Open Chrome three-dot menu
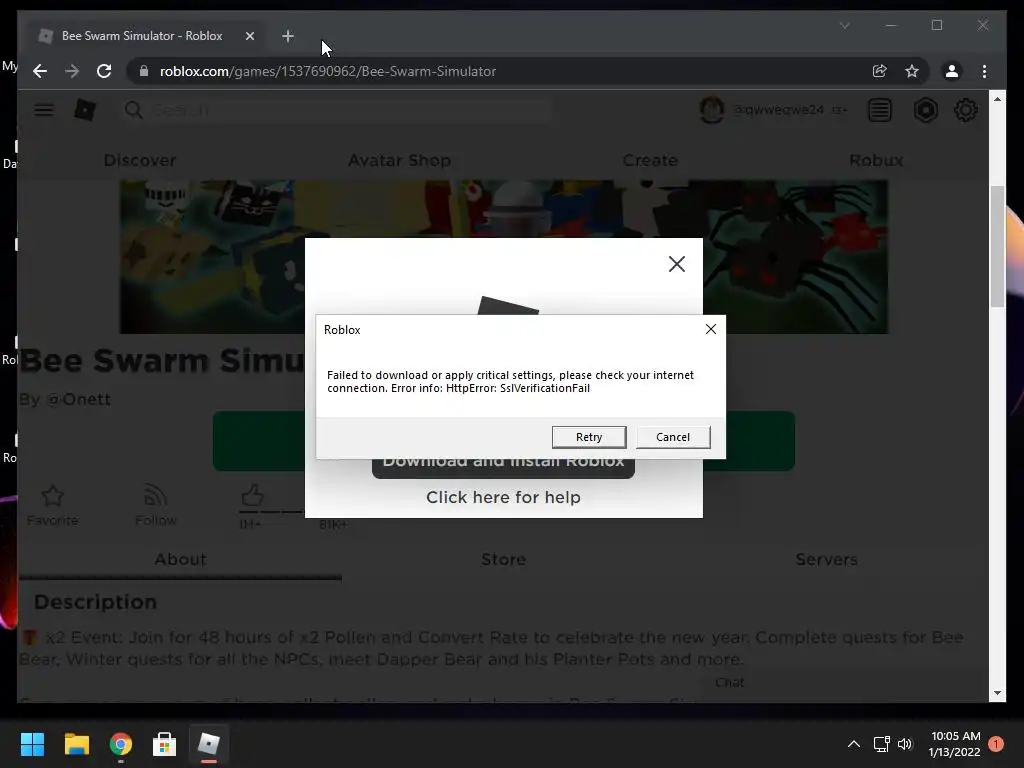This screenshot has width=1024, height=768. click(x=984, y=71)
